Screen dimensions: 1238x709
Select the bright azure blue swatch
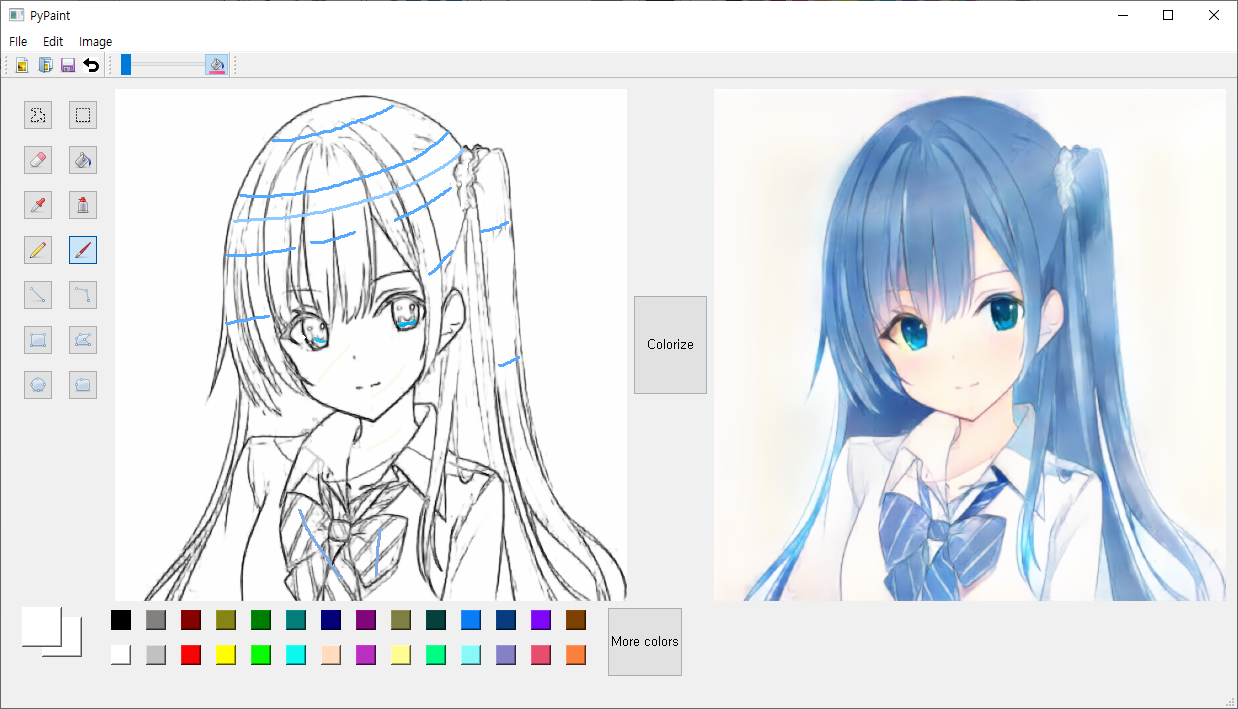(471, 620)
